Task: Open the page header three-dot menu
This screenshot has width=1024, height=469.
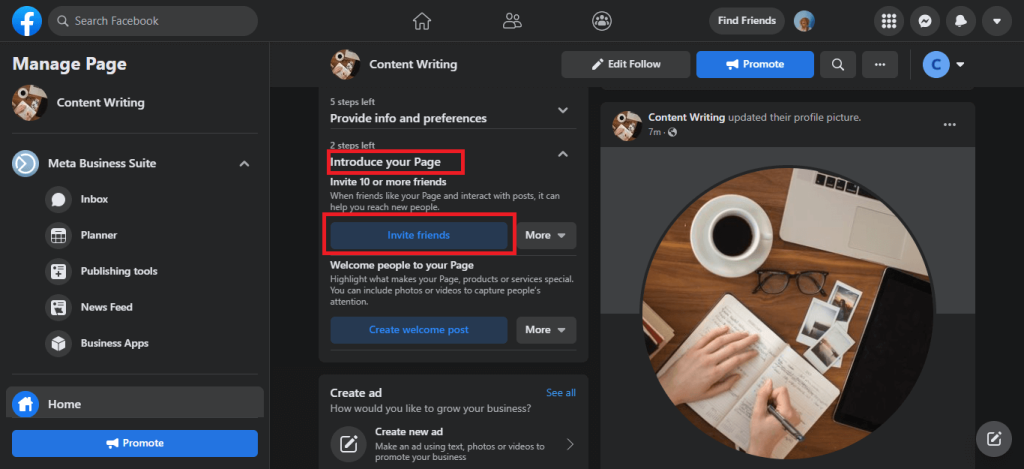Action: coord(880,64)
